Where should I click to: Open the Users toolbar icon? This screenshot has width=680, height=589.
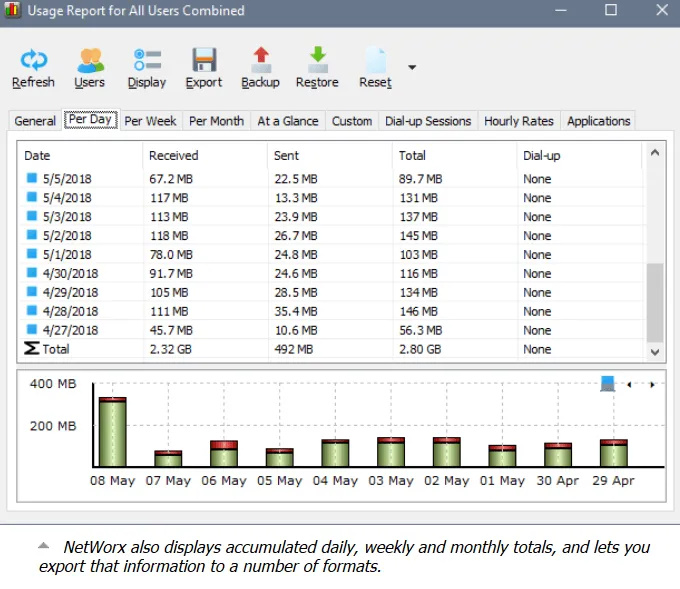coord(89,60)
